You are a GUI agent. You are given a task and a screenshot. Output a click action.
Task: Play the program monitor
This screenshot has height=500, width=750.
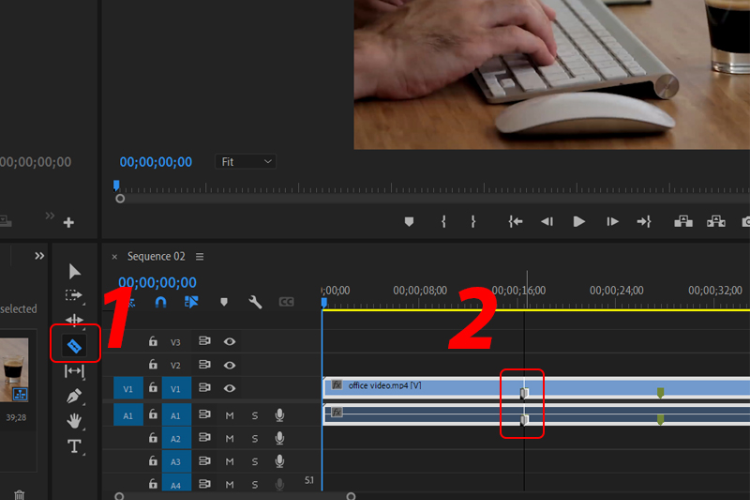click(579, 222)
